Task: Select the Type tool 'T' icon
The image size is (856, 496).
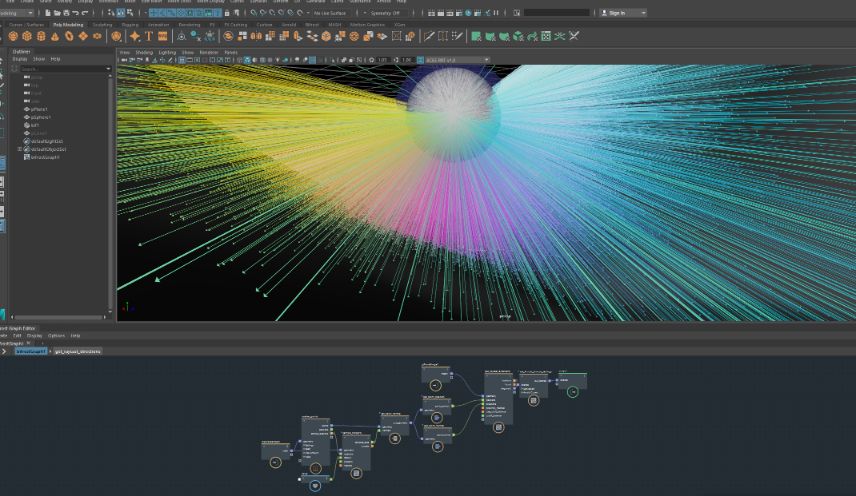Action: click(x=149, y=36)
